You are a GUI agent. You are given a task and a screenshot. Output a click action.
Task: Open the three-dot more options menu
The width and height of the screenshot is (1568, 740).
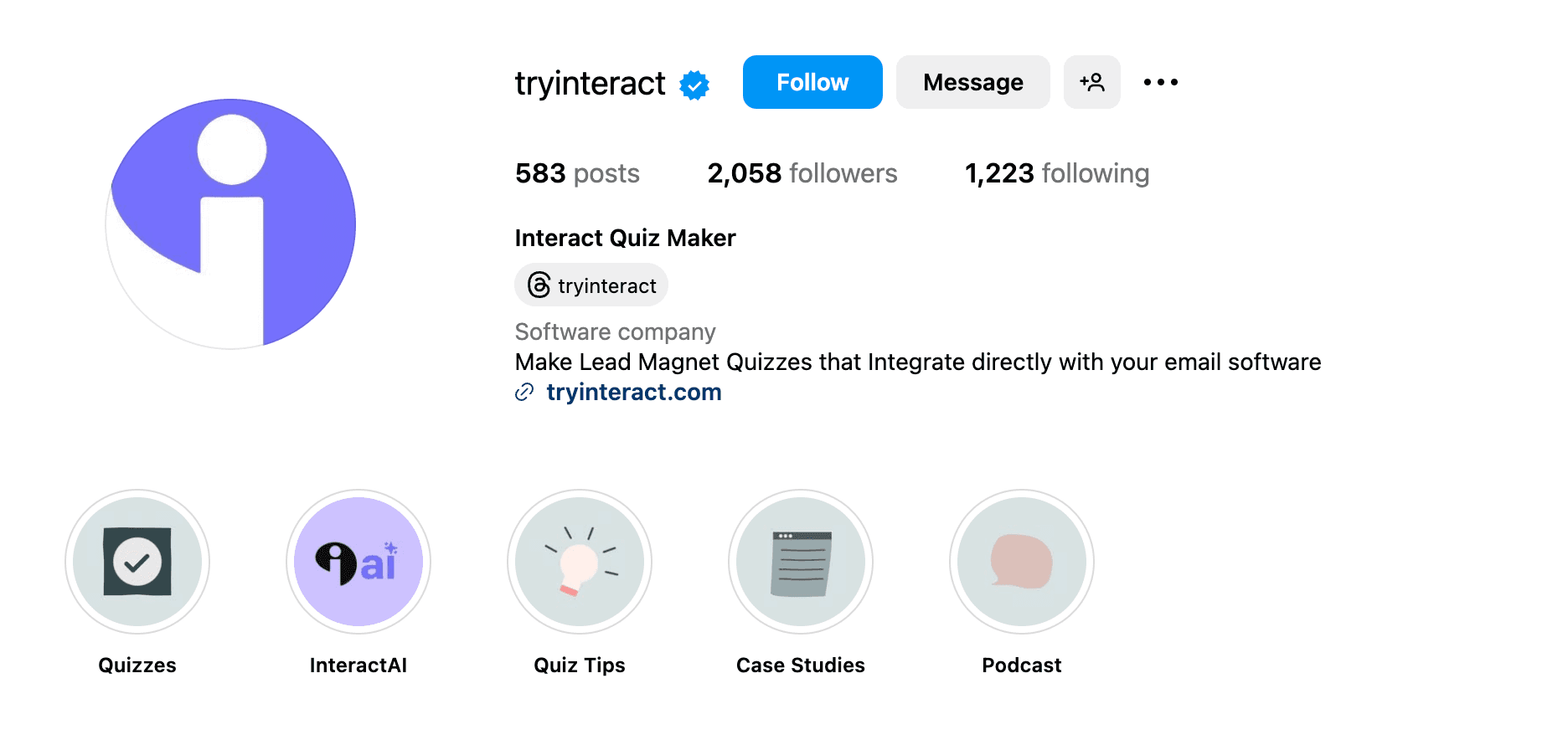(x=1160, y=82)
